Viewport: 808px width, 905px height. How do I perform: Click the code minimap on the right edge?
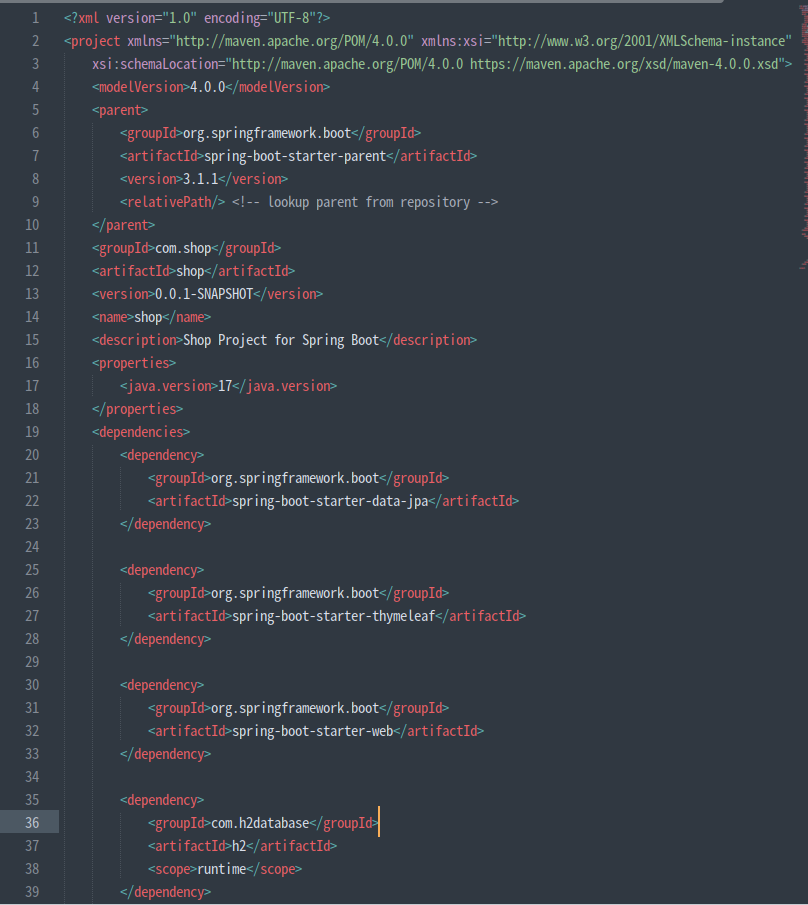pyautogui.click(x=804, y=139)
